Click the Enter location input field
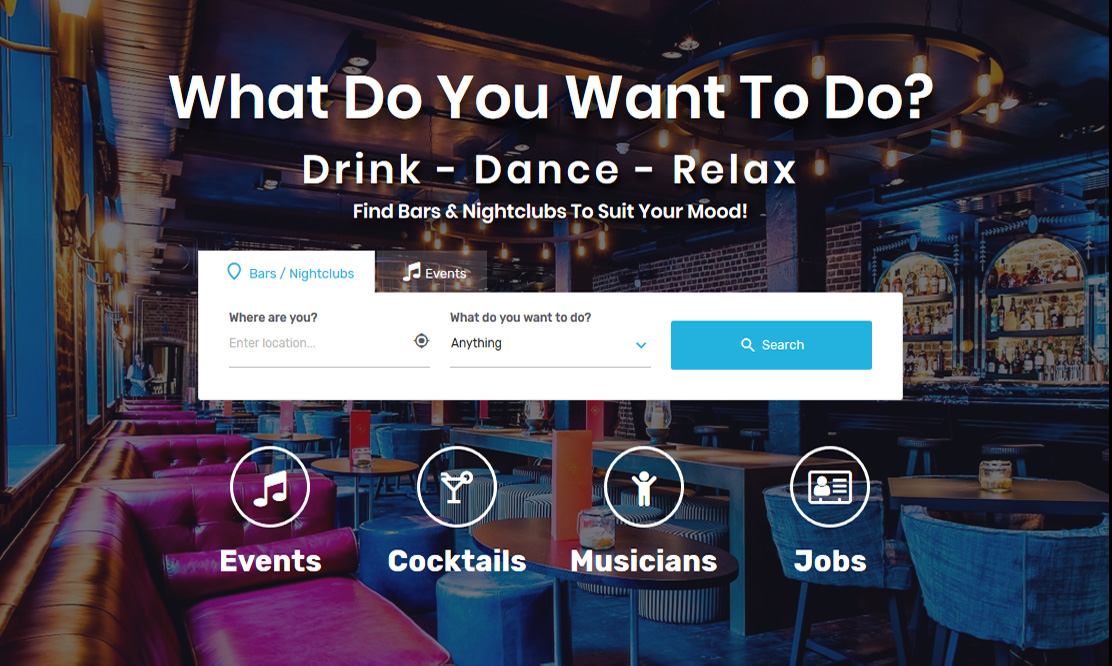The image size is (1112, 666). coord(321,343)
